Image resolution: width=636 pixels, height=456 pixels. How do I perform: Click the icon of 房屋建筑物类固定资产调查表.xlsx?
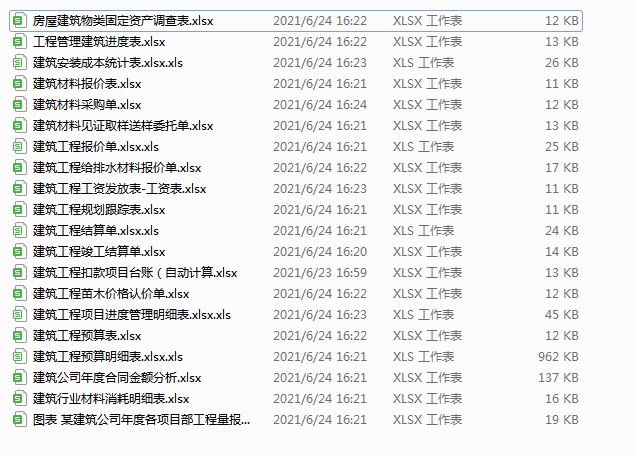(19, 20)
